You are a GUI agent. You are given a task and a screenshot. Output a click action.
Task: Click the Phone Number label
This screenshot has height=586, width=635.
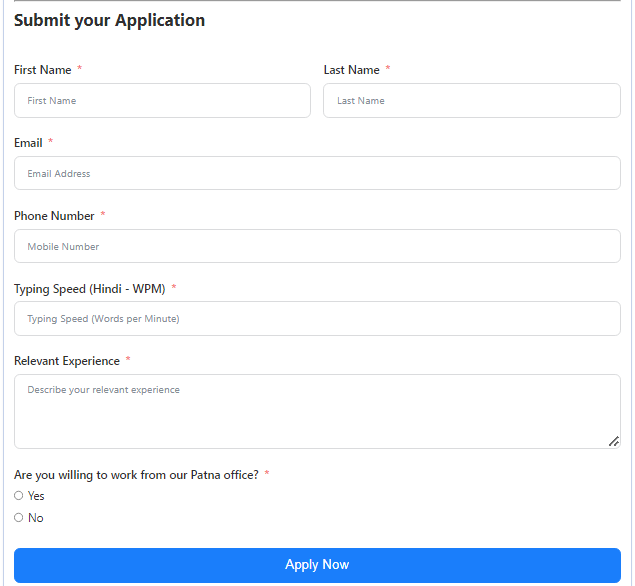pyautogui.click(x=54, y=216)
